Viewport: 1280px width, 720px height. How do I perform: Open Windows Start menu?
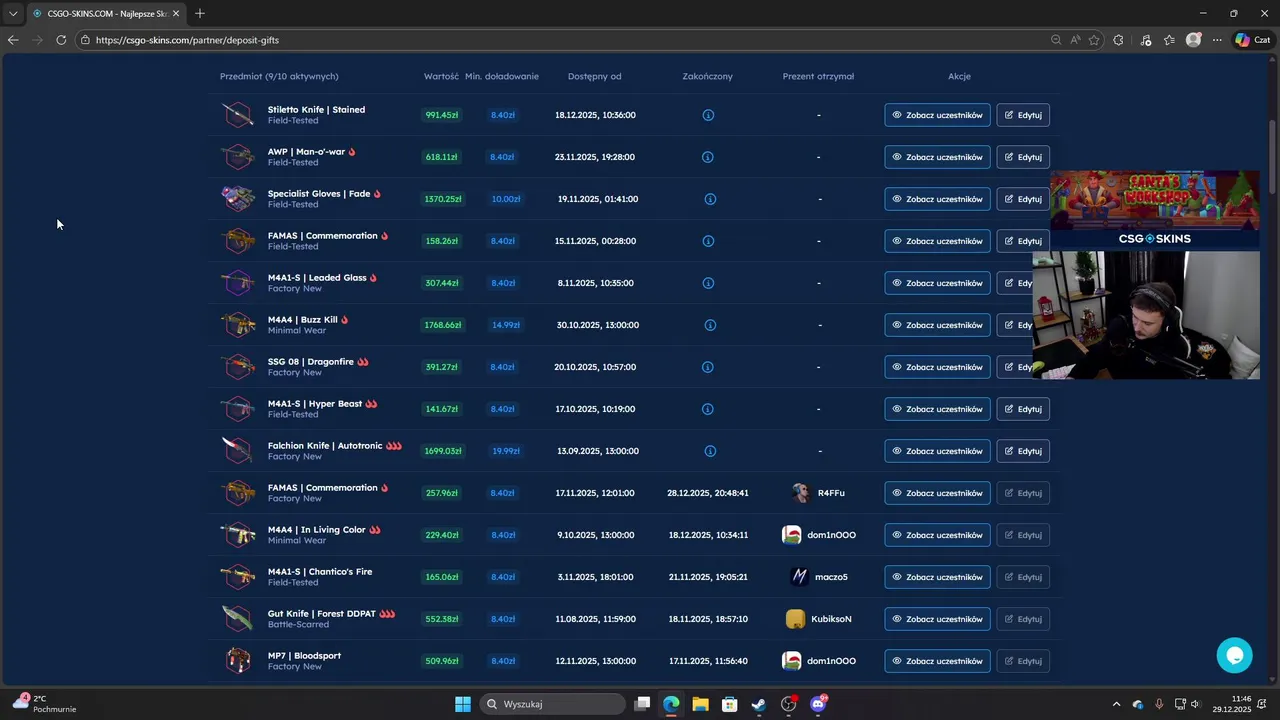coord(463,704)
